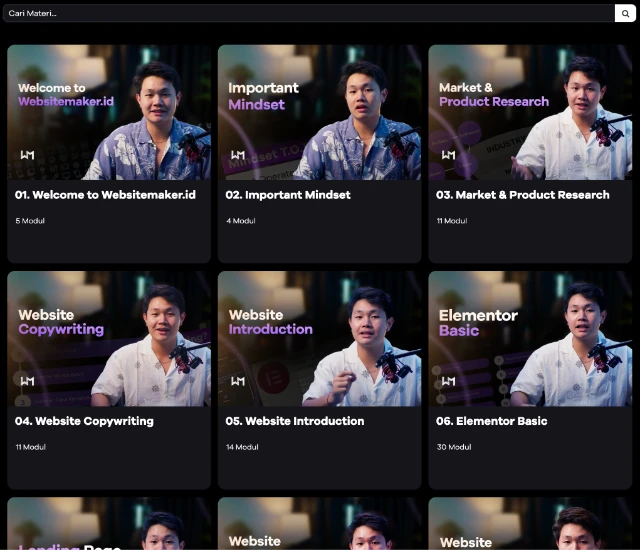The height and width of the screenshot is (550, 640).
Task: Click the 14 Modul label
Action: point(242,447)
